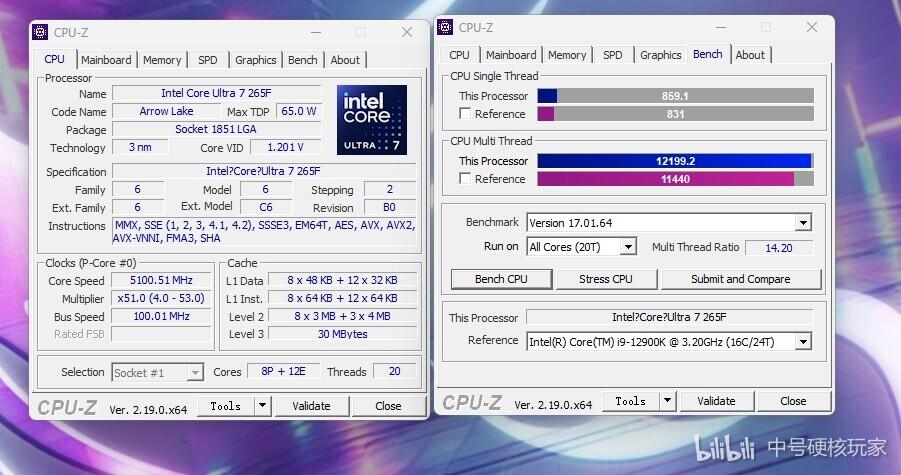The width and height of the screenshot is (901, 475).
Task: Click the Bench CPU button
Action: tap(501, 279)
